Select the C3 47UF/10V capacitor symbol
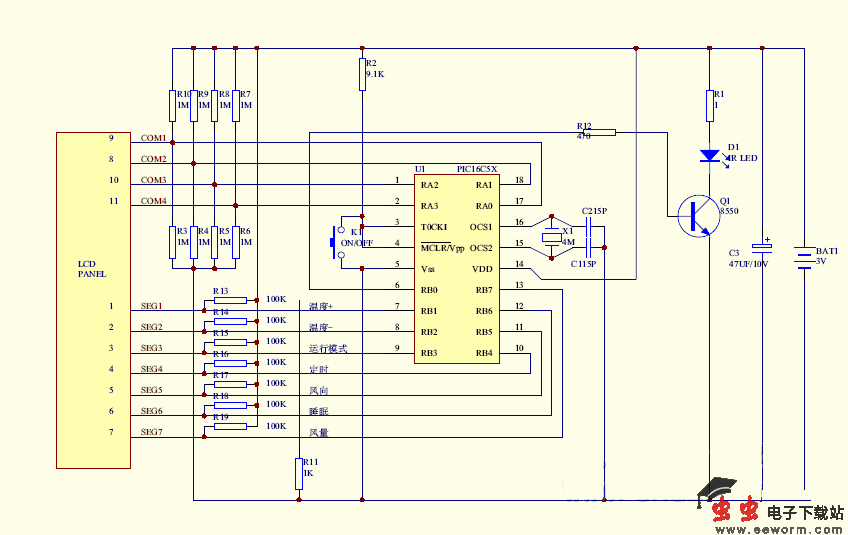 pos(763,251)
